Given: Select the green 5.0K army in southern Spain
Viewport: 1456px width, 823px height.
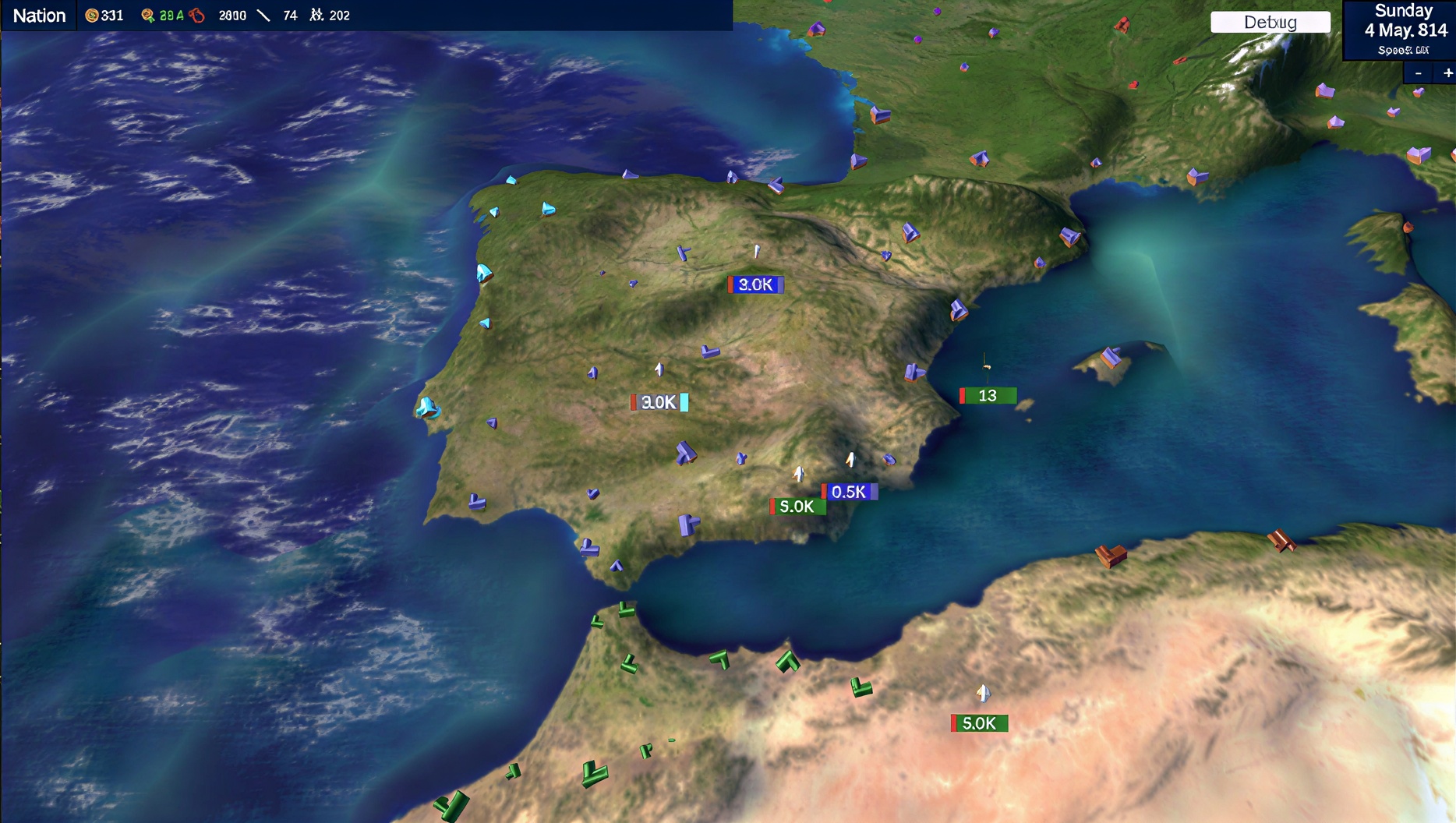Looking at the screenshot, I should click(797, 507).
